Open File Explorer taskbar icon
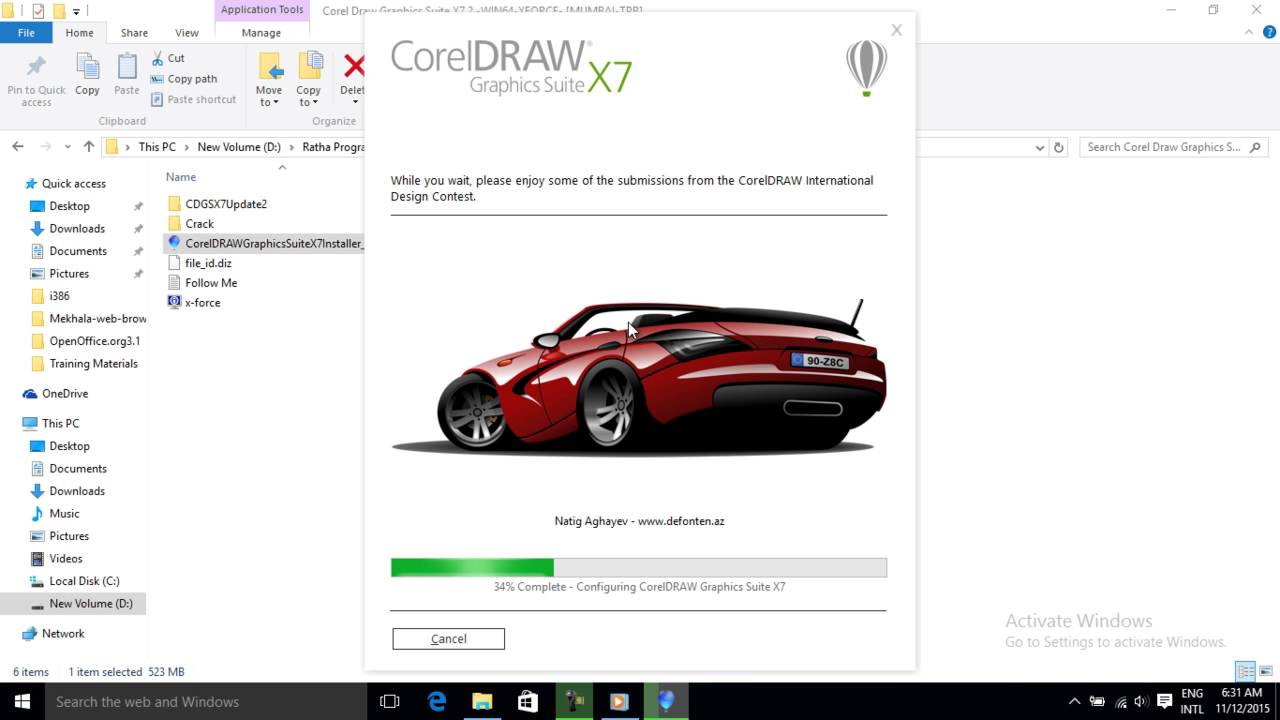 coord(482,701)
